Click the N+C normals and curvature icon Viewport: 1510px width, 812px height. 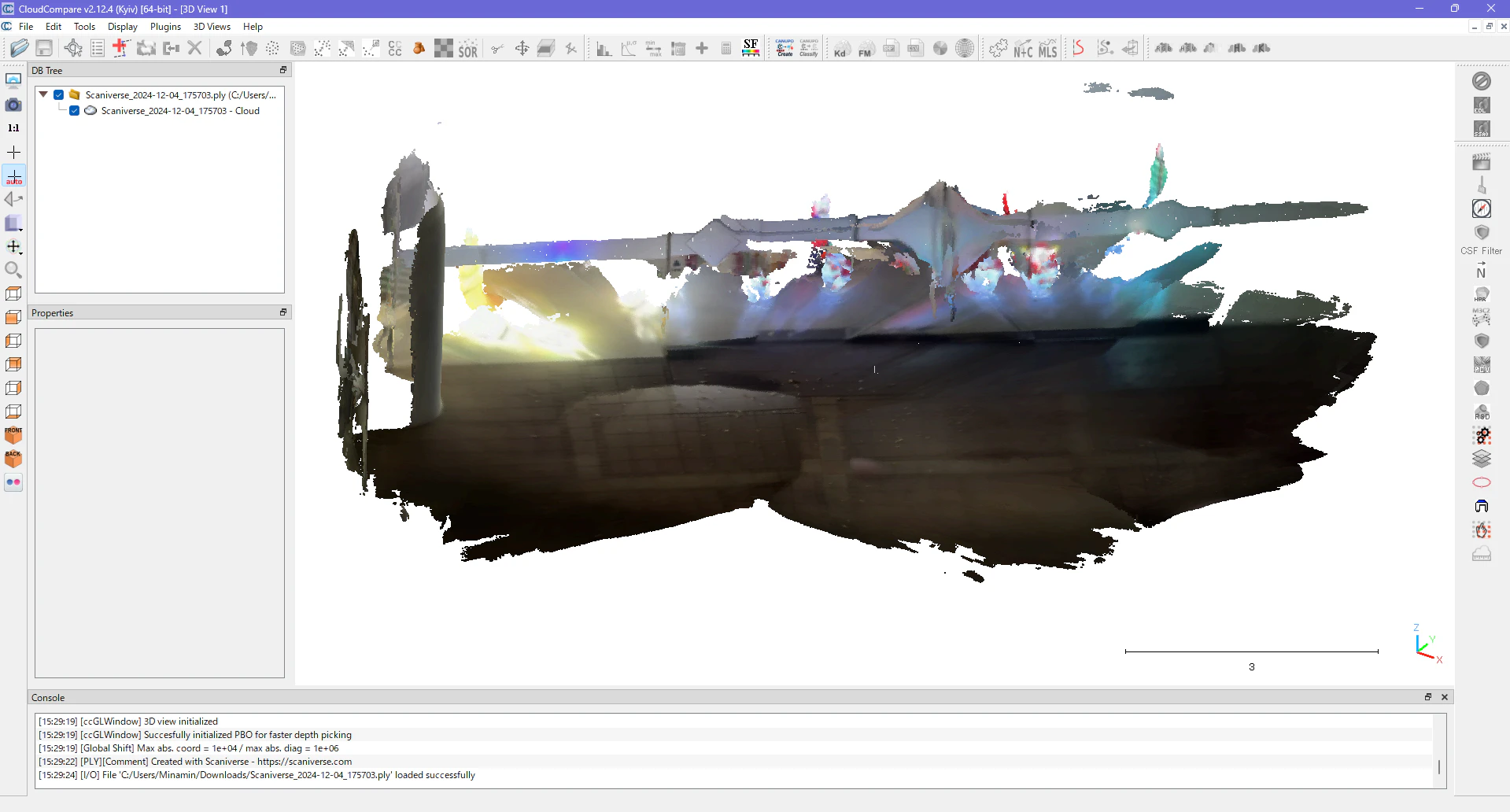[x=1023, y=49]
